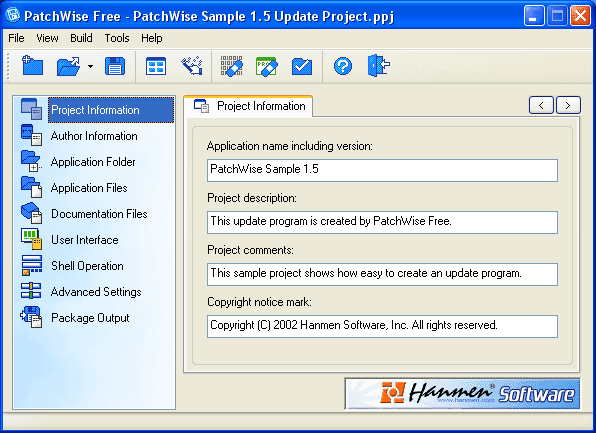Open User Interface section
Image resolution: width=596 pixels, height=433 pixels.
(85, 240)
